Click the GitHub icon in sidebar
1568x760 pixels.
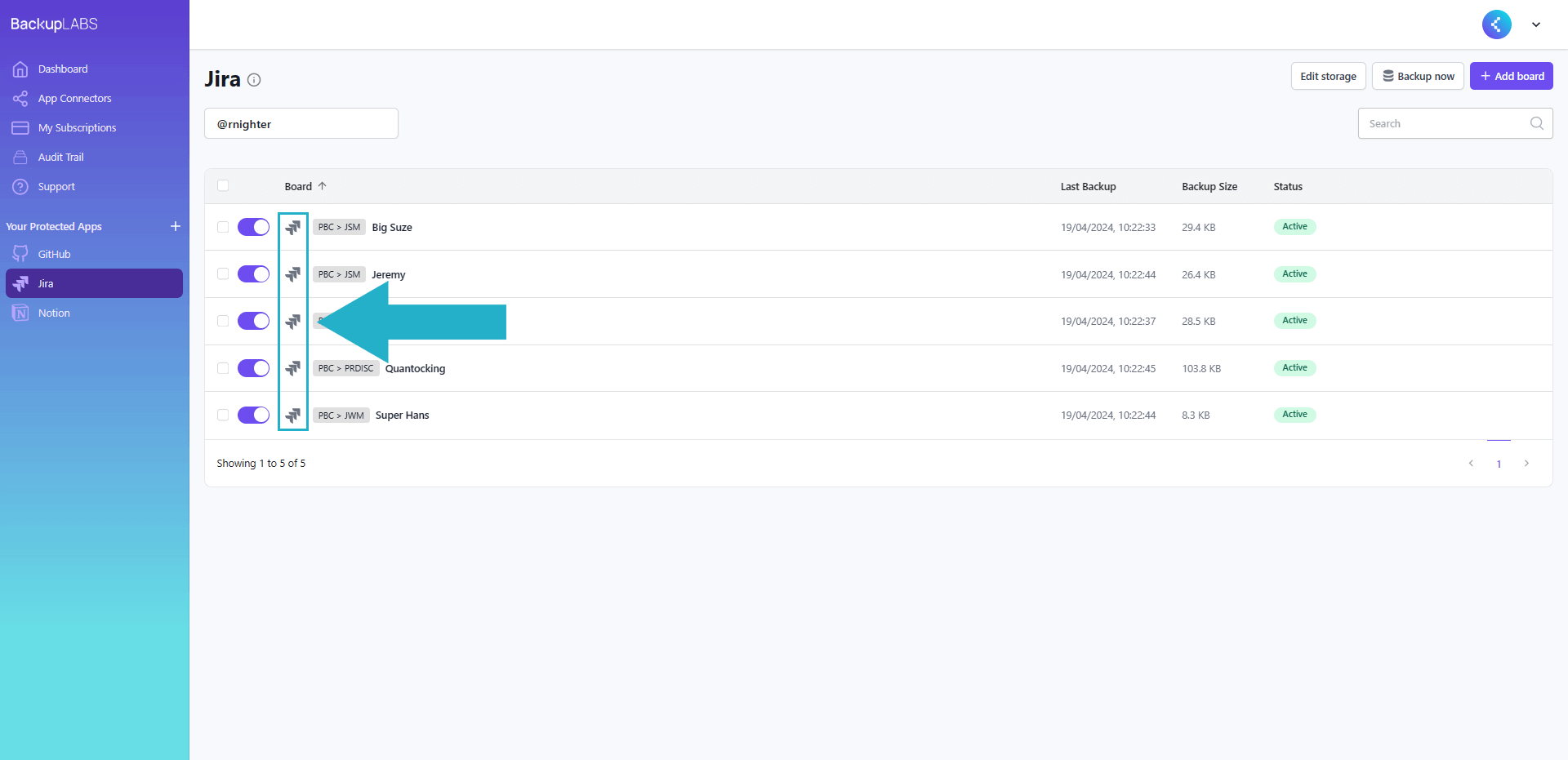point(20,255)
